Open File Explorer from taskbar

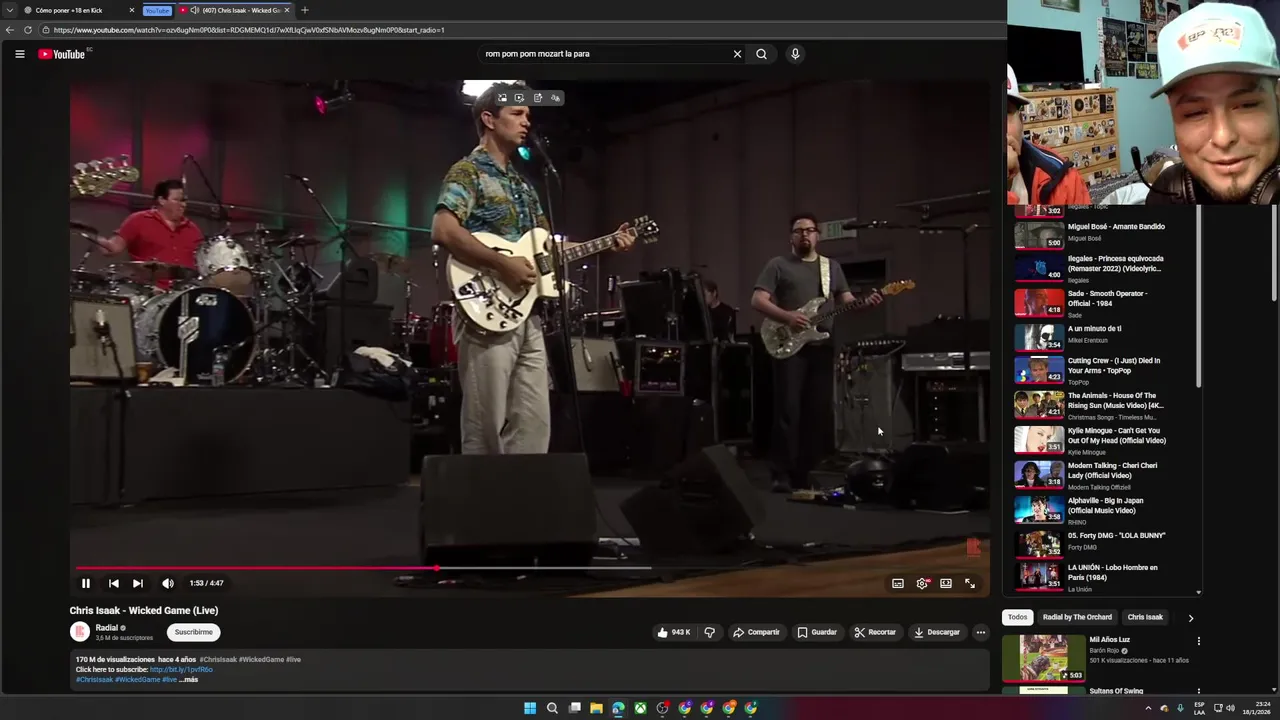596,708
